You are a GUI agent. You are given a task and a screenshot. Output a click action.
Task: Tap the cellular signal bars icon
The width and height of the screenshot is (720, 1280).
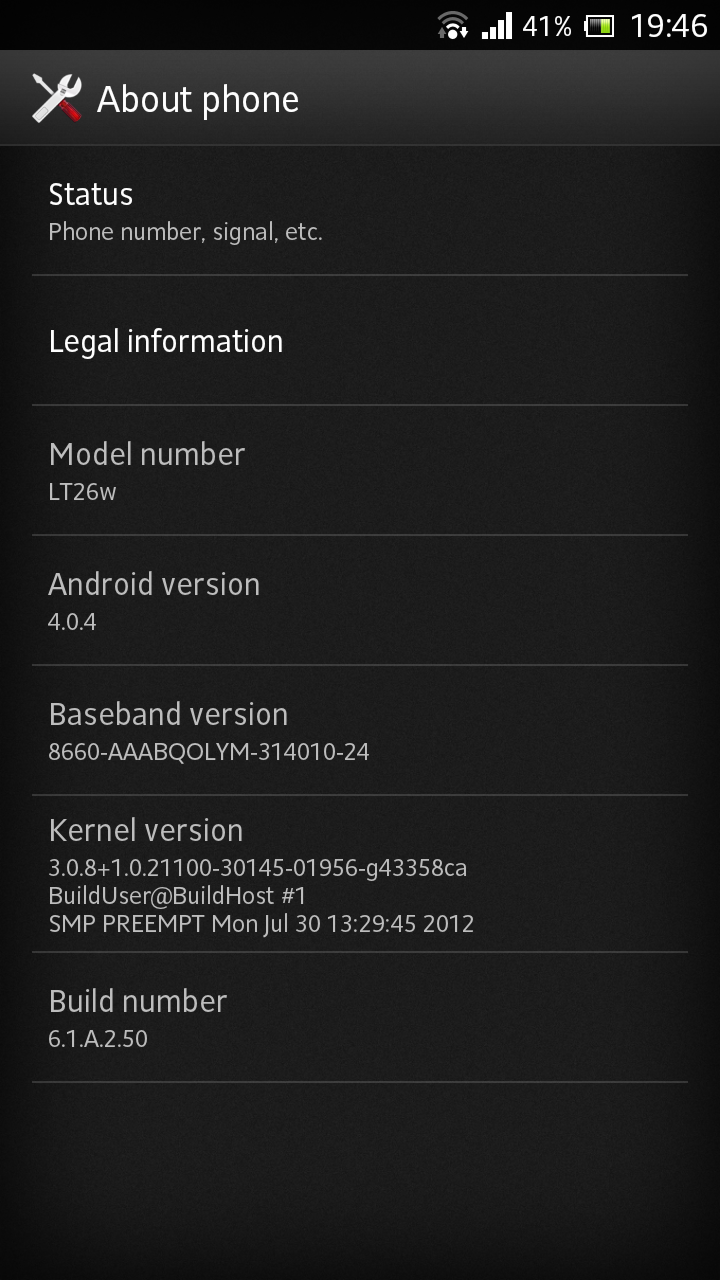[x=496, y=25]
